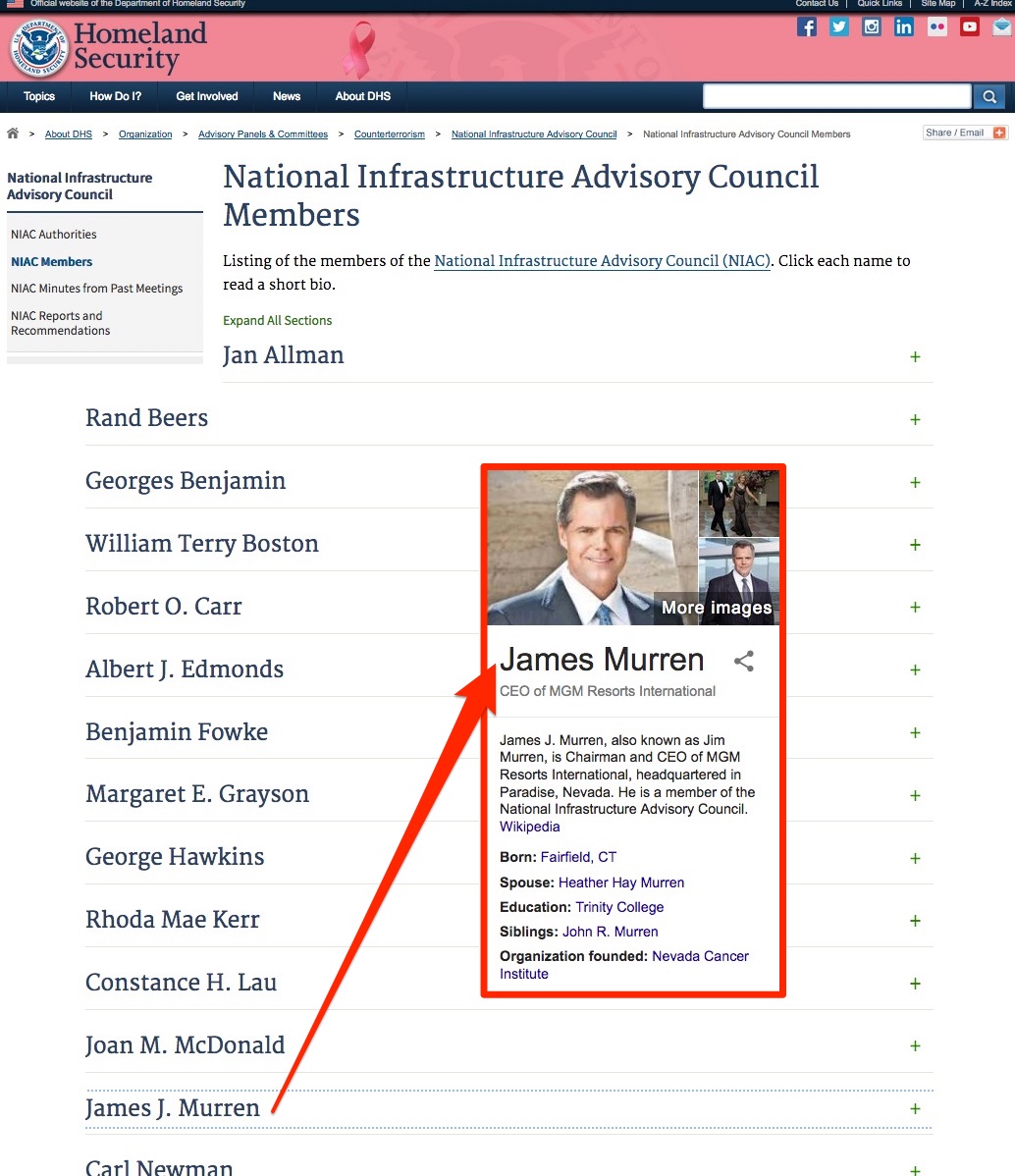1015x1176 pixels.
Task: Click More images on the Murren panel
Action: [x=717, y=608]
